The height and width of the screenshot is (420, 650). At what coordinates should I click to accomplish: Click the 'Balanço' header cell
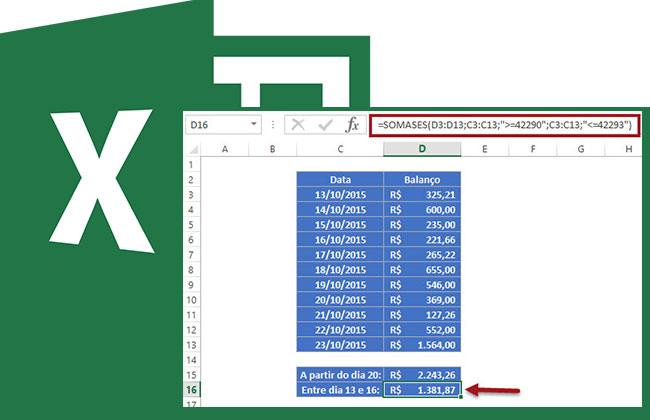422,180
